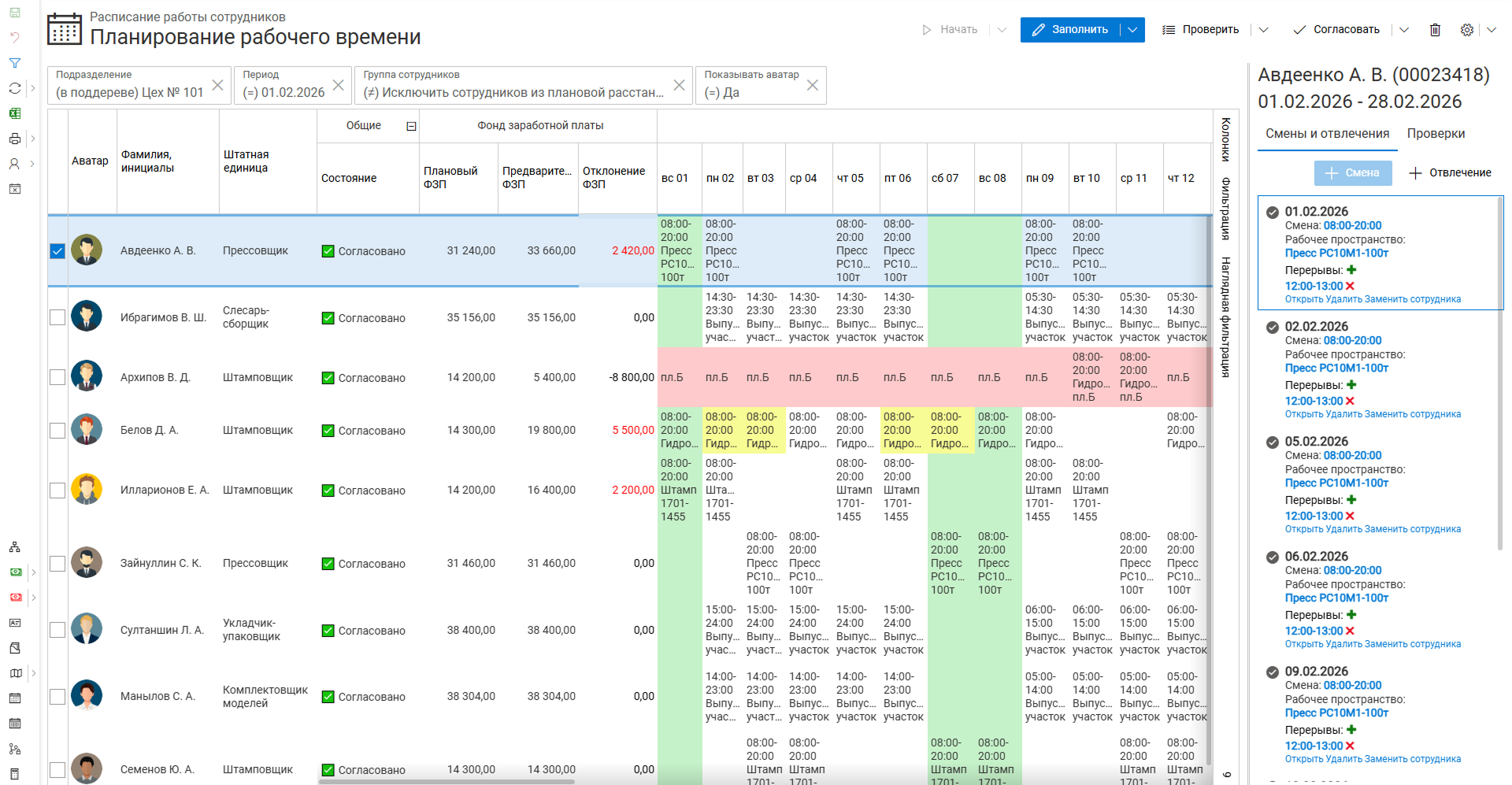Click the trash delete icon in top toolbar
This screenshot has height=785, width=1512.
1435,30
